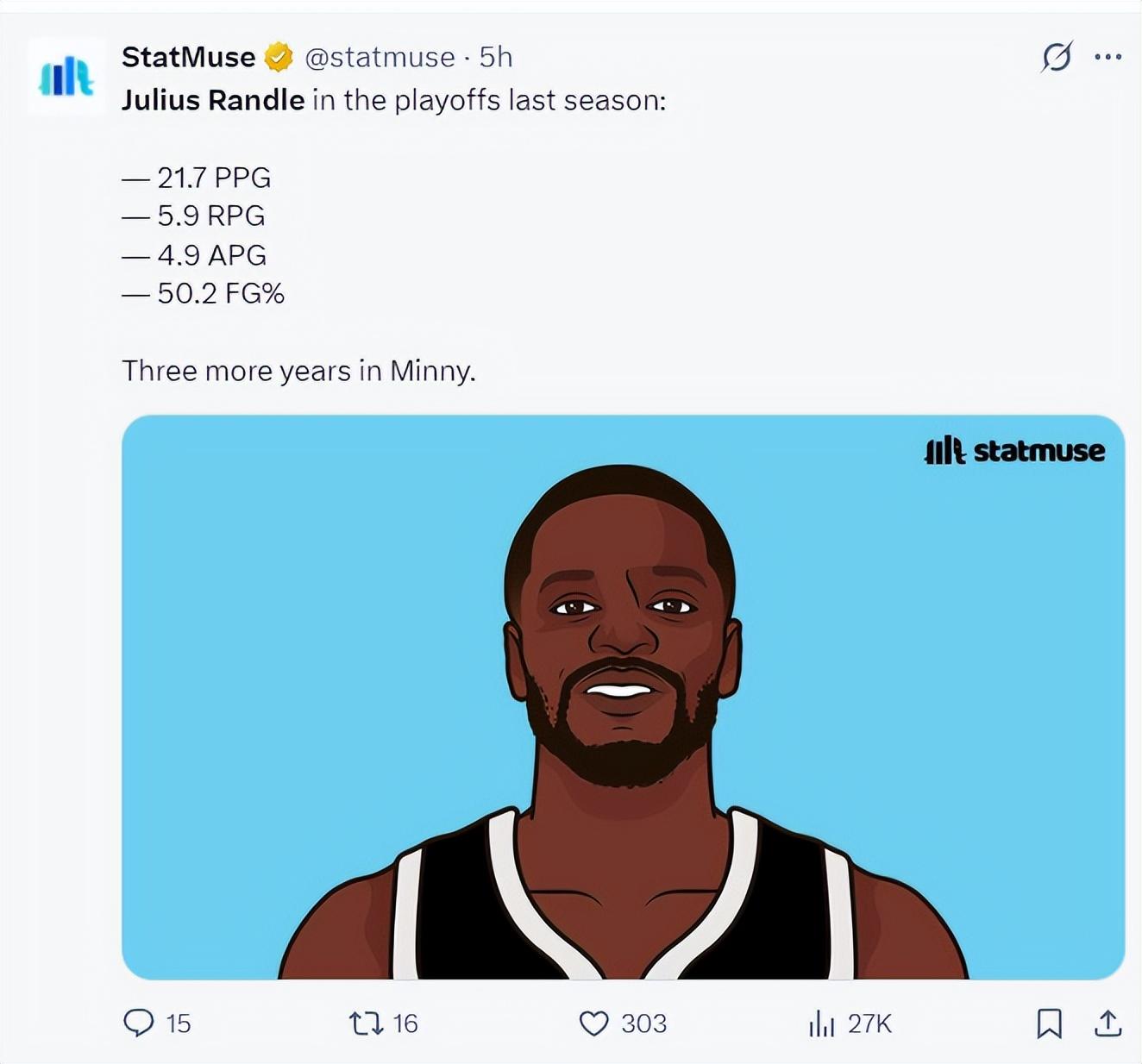
Task: Click the reply count 15
Action: pos(178,1023)
